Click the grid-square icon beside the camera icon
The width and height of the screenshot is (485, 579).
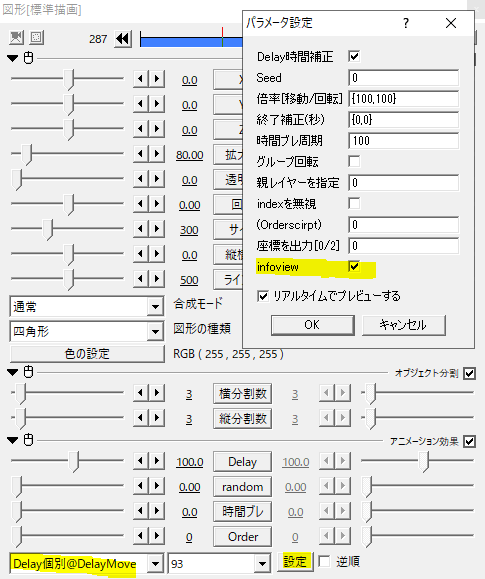click(36, 37)
